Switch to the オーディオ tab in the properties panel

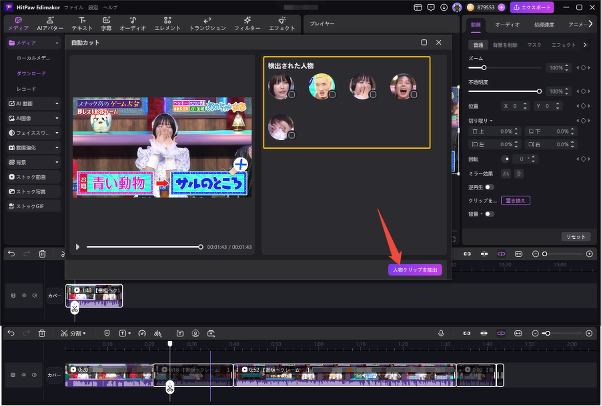point(507,25)
